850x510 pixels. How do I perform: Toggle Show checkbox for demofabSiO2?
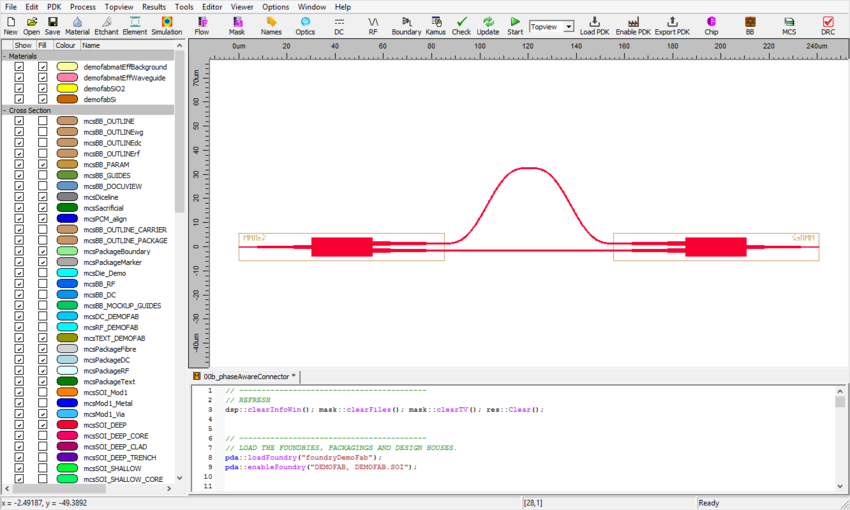[x=19, y=89]
